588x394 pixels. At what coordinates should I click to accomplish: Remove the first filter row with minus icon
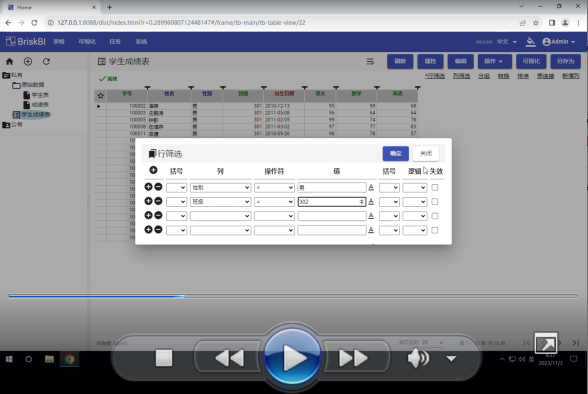[x=159, y=187]
